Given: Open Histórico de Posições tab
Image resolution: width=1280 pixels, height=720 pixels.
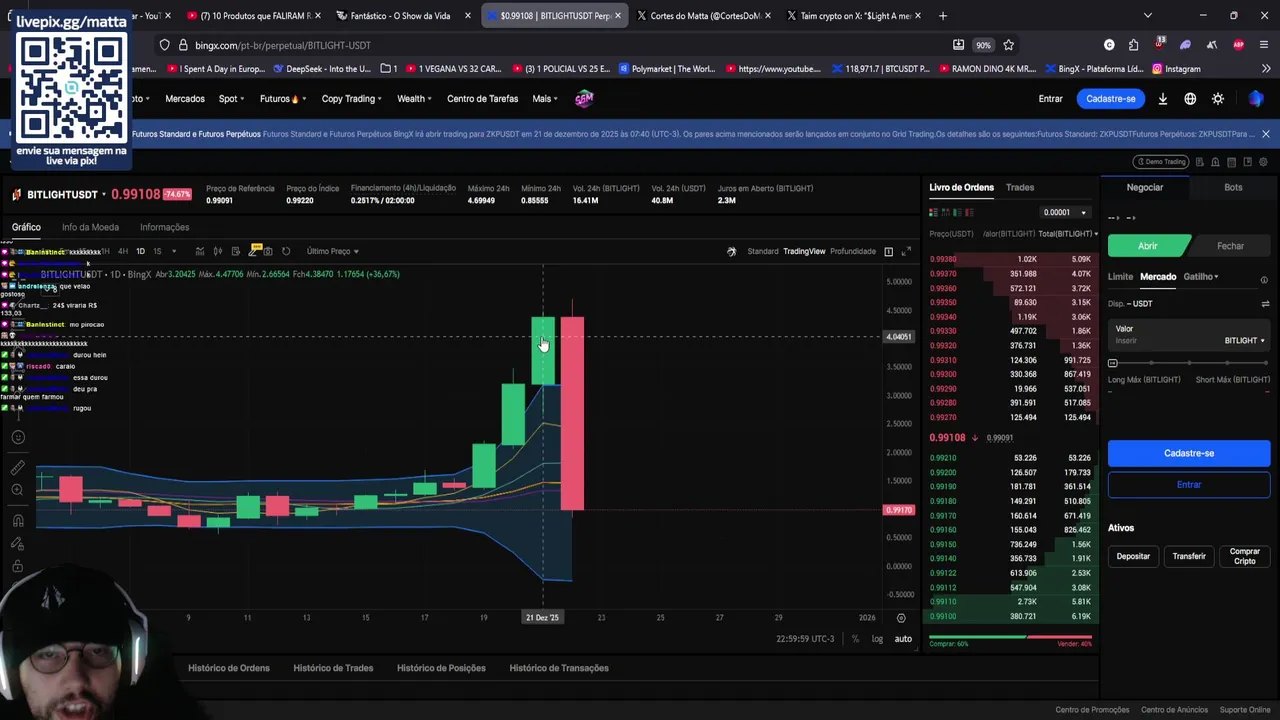Looking at the screenshot, I should [441, 668].
